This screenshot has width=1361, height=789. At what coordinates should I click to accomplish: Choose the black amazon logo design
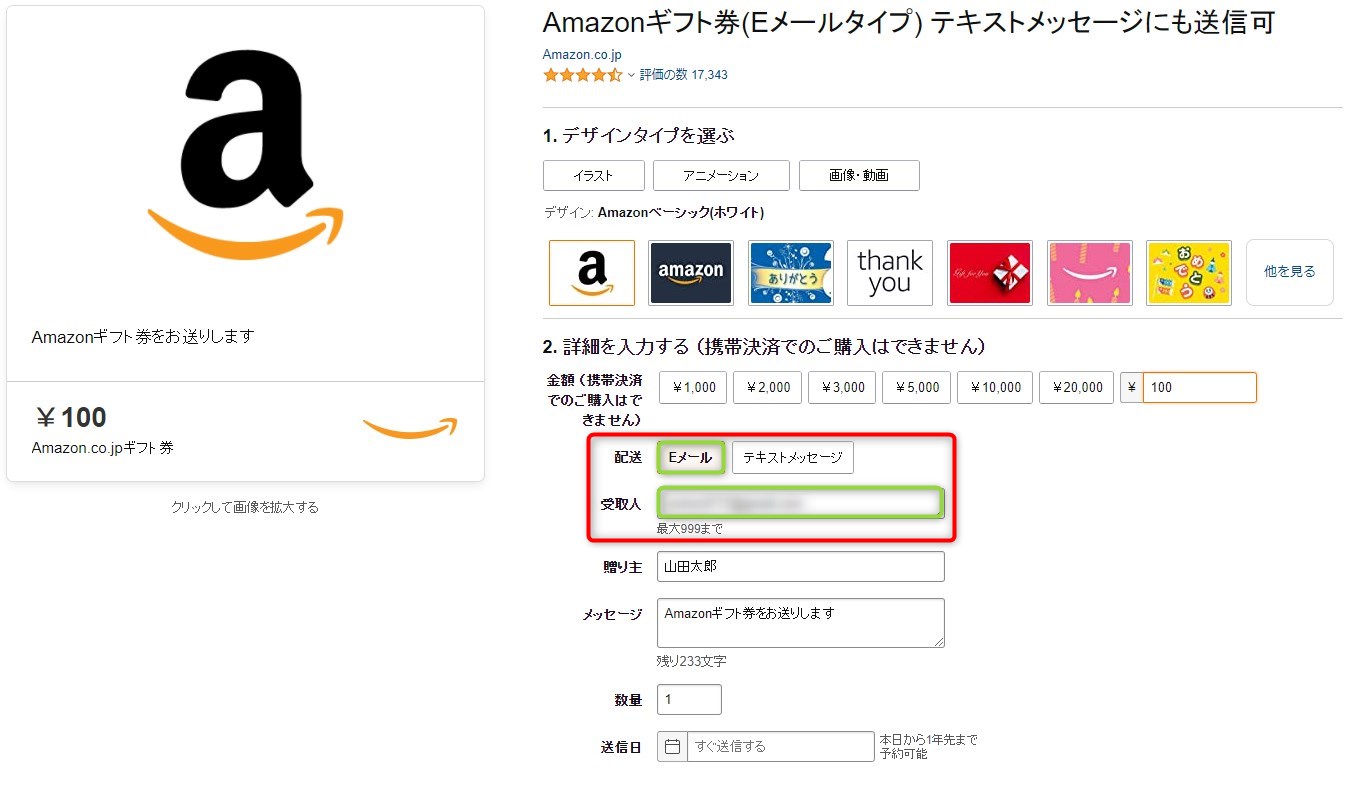(x=690, y=272)
